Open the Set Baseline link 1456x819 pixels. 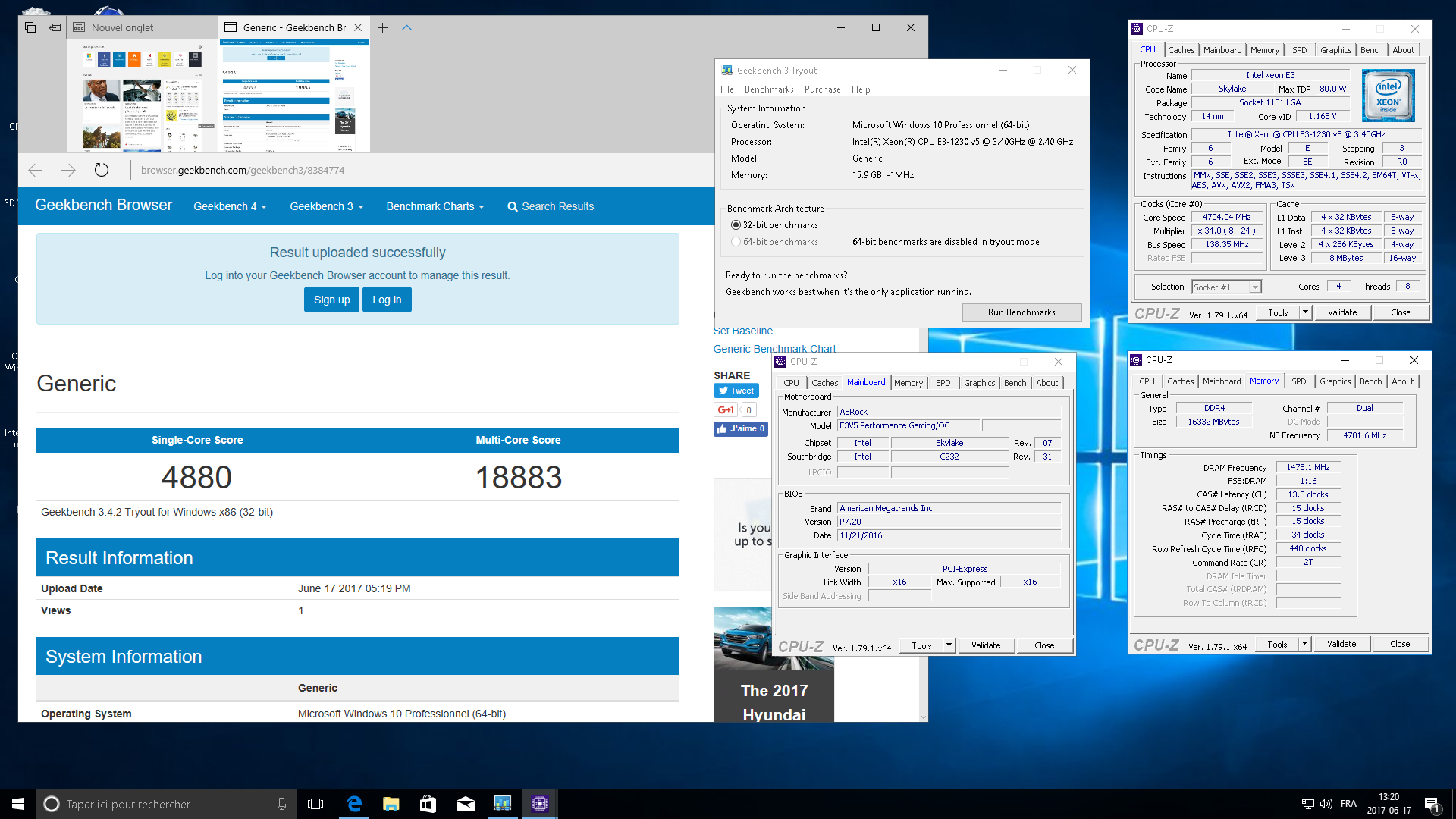coord(743,331)
